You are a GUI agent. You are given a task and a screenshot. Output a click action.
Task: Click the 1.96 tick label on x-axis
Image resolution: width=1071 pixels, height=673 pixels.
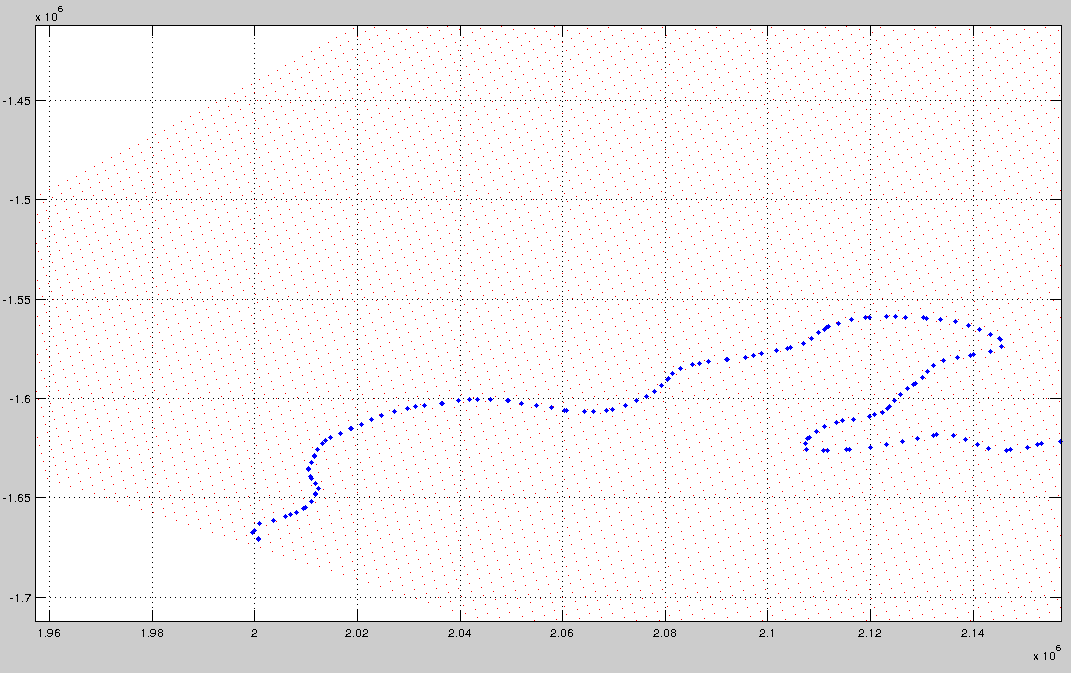click(x=50, y=634)
